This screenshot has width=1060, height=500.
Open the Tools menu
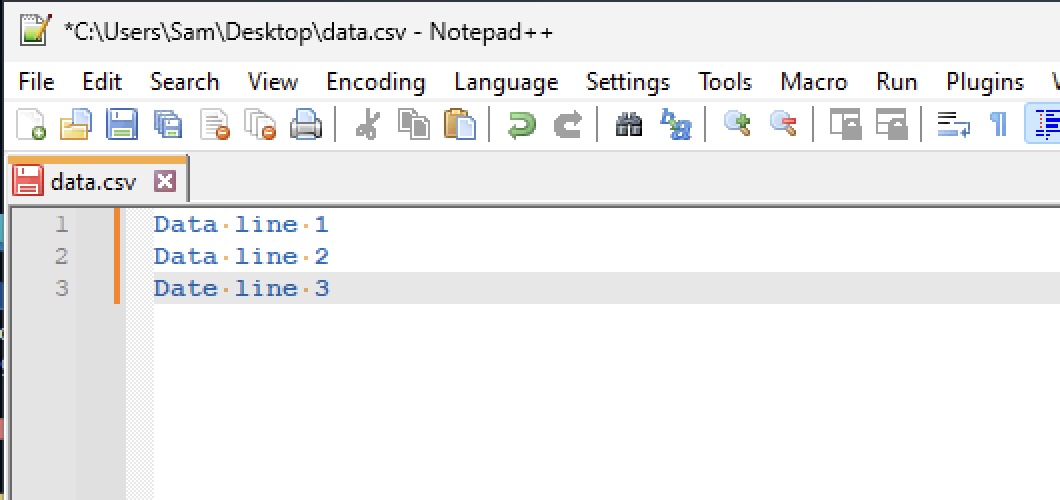click(725, 82)
